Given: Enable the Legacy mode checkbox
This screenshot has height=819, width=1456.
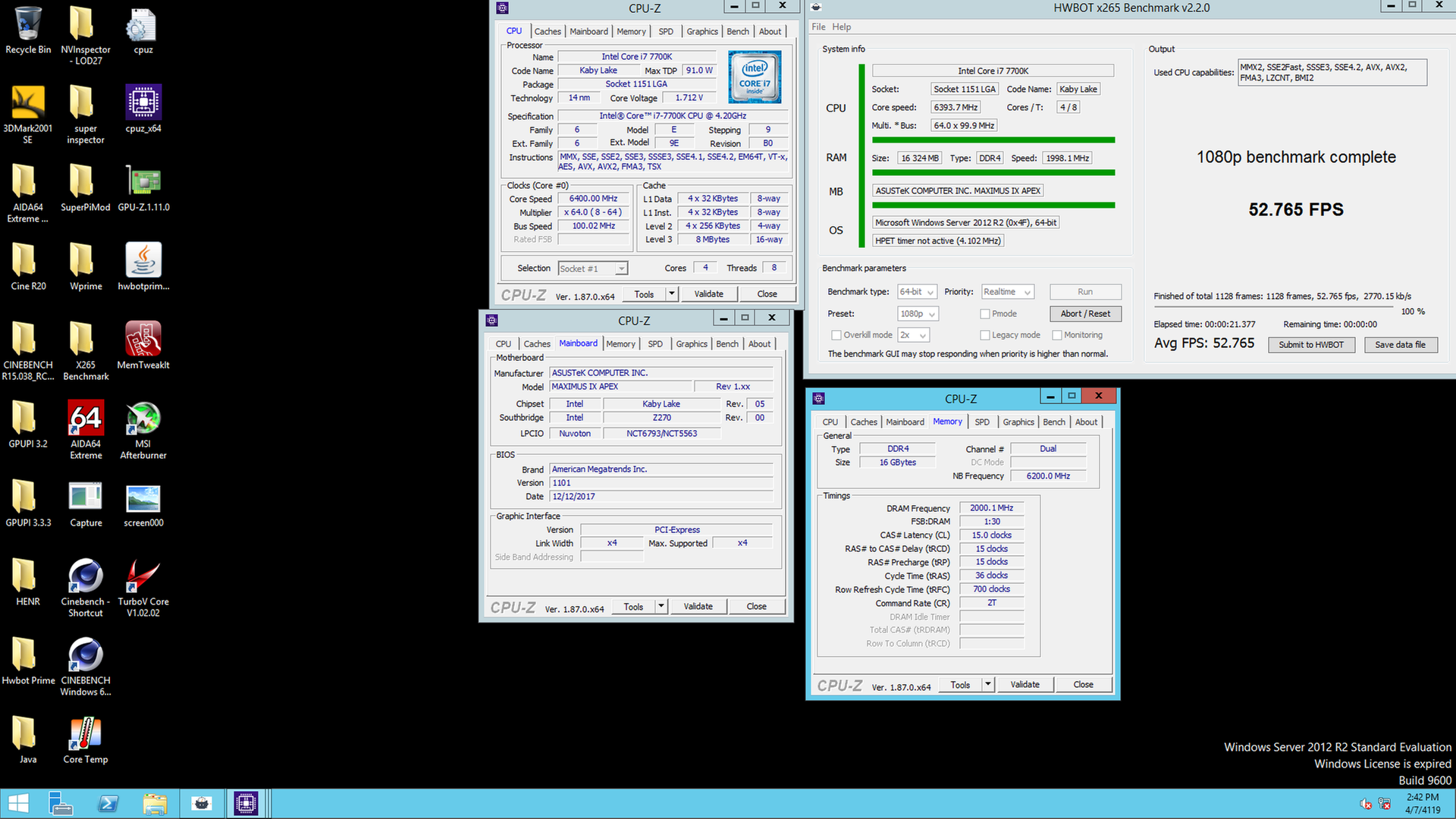Looking at the screenshot, I should (985, 335).
